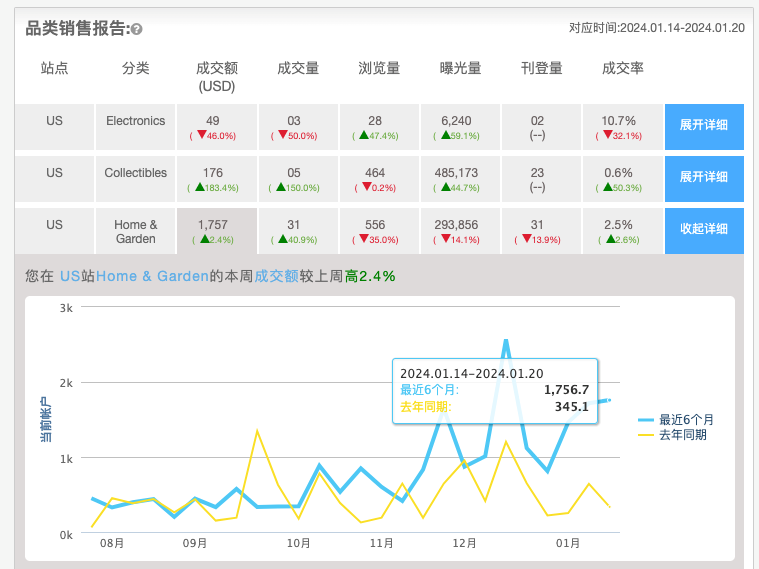This screenshot has height=569, width=759.
Task: Click Home & Garden 成交率 cell 2.5%
Action: click(x=623, y=231)
